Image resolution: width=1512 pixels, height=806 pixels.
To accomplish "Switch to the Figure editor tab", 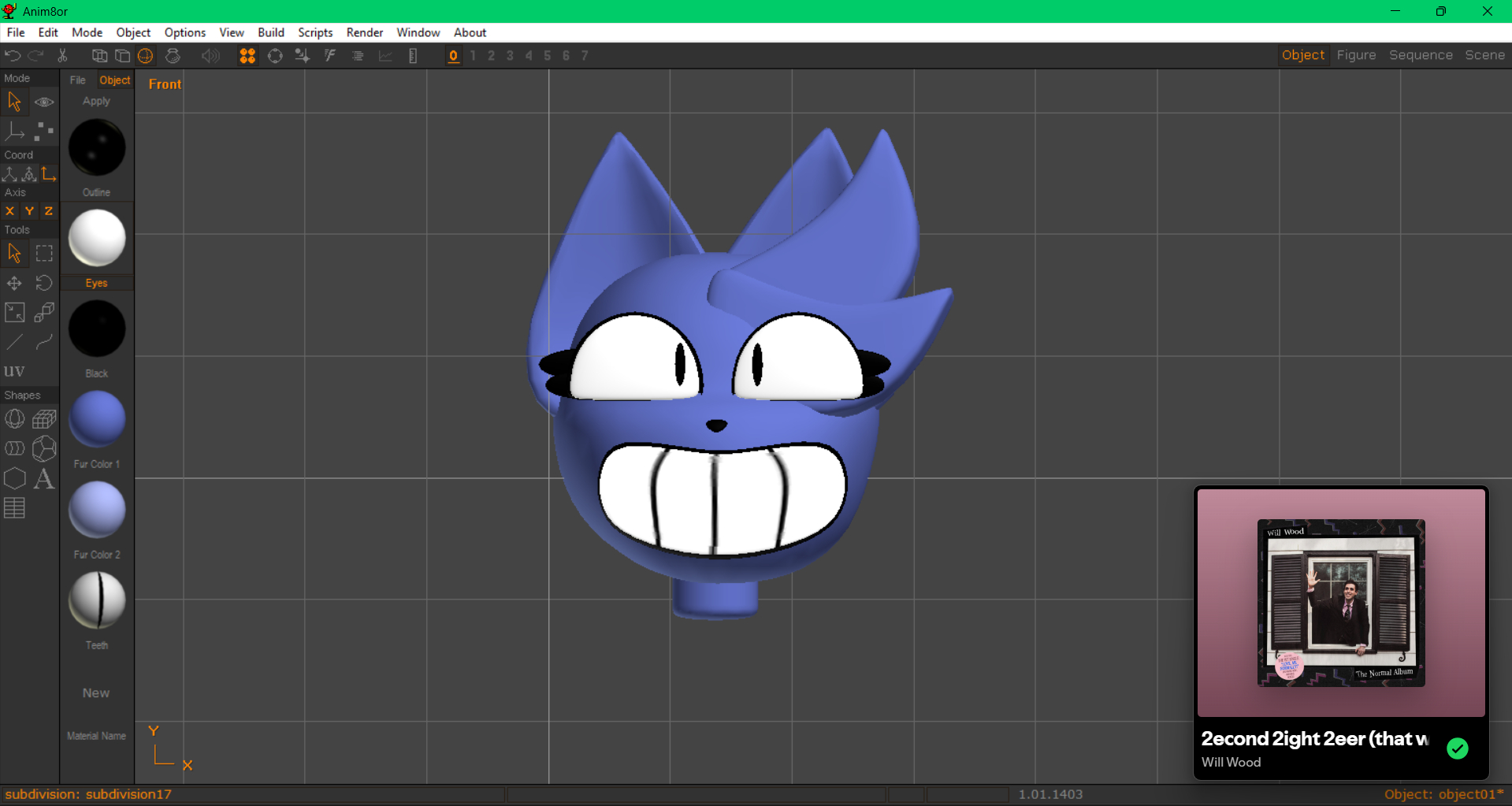I will tap(1355, 55).
